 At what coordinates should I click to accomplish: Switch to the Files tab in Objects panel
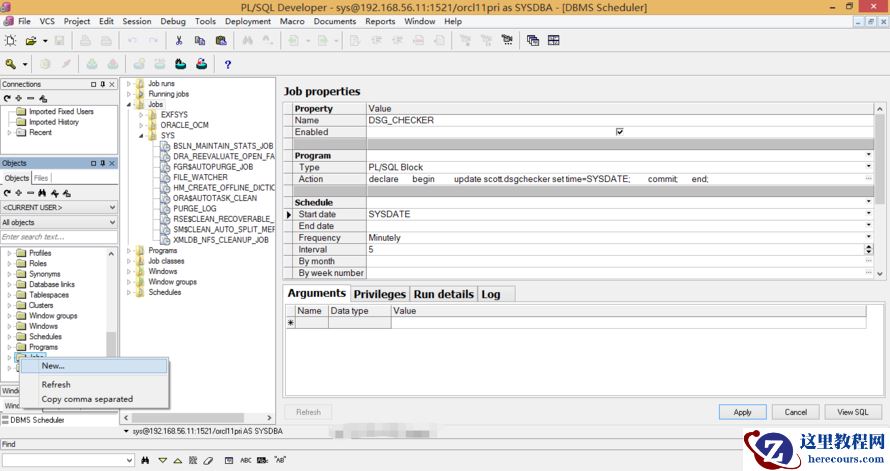[41, 178]
